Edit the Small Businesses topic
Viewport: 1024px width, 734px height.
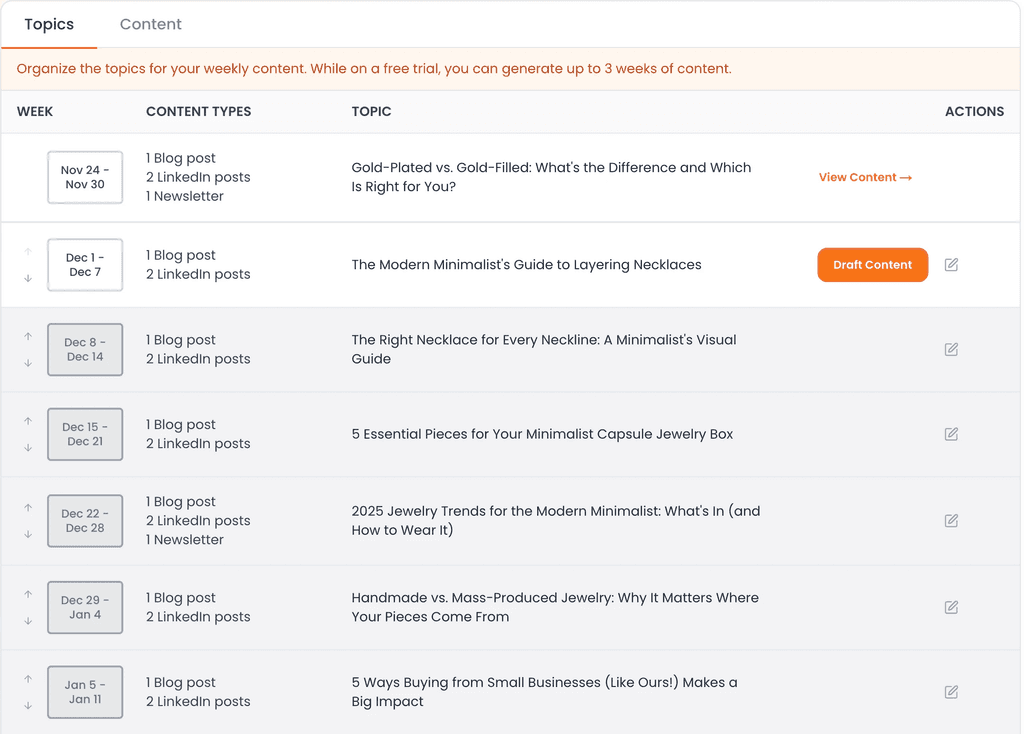951,692
